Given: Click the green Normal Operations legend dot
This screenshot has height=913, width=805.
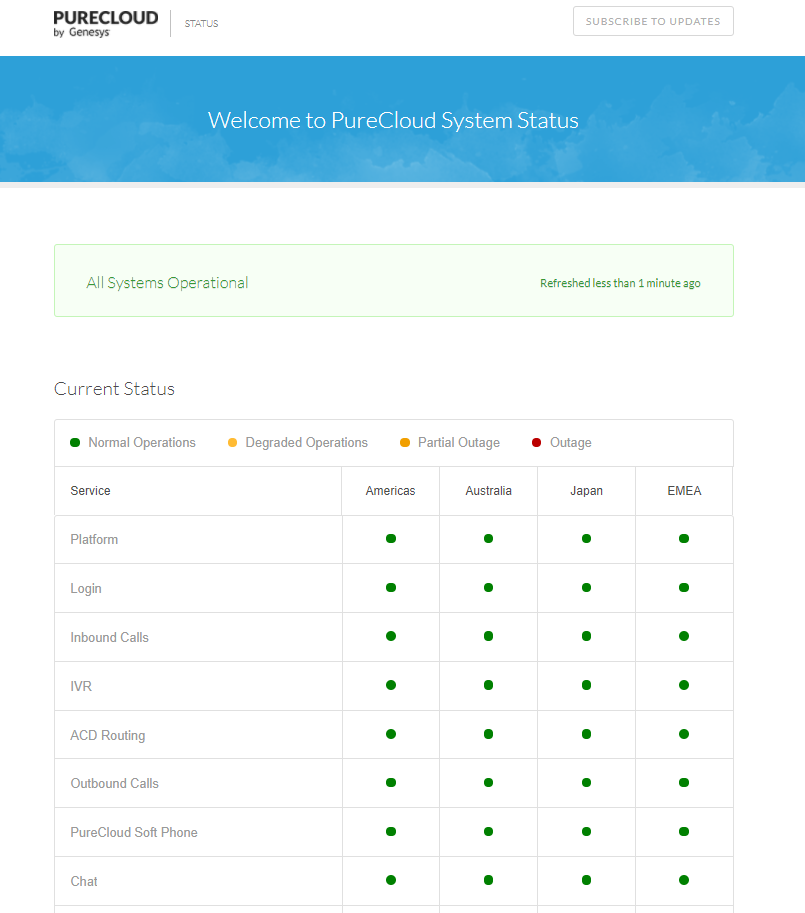Looking at the screenshot, I should pyautogui.click(x=75, y=443).
